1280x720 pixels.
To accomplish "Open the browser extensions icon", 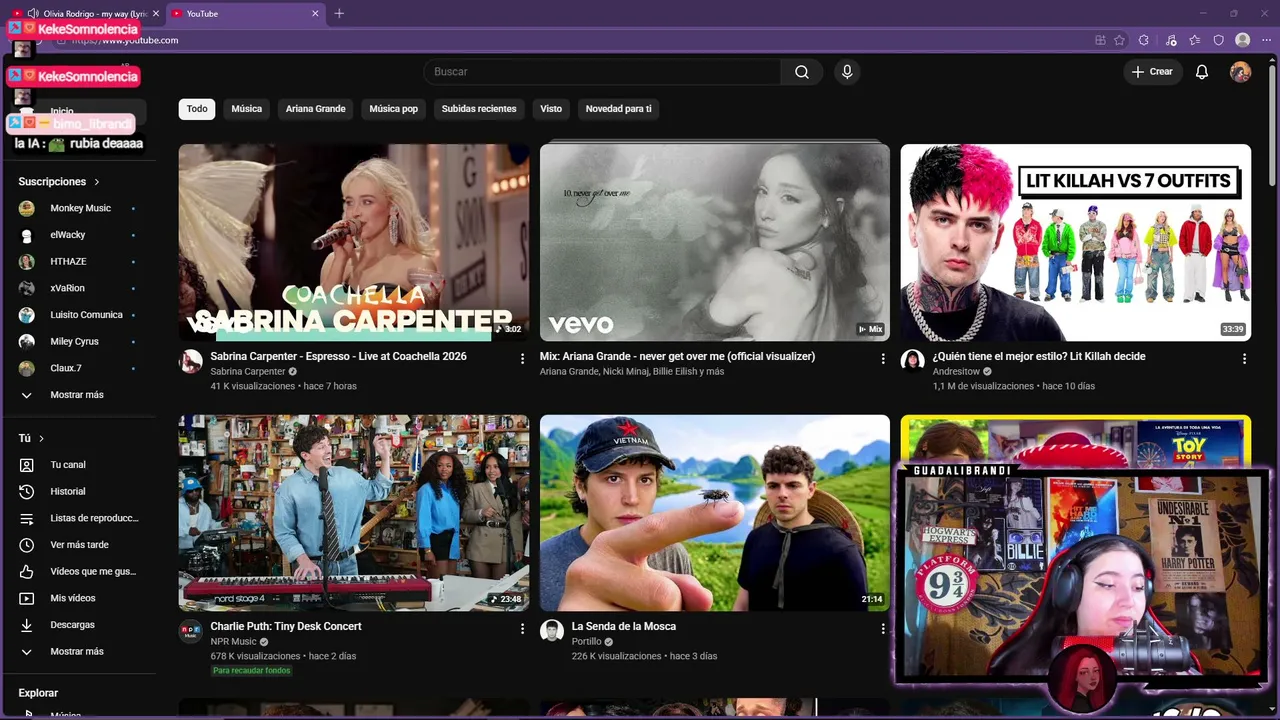I will (1144, 40).
